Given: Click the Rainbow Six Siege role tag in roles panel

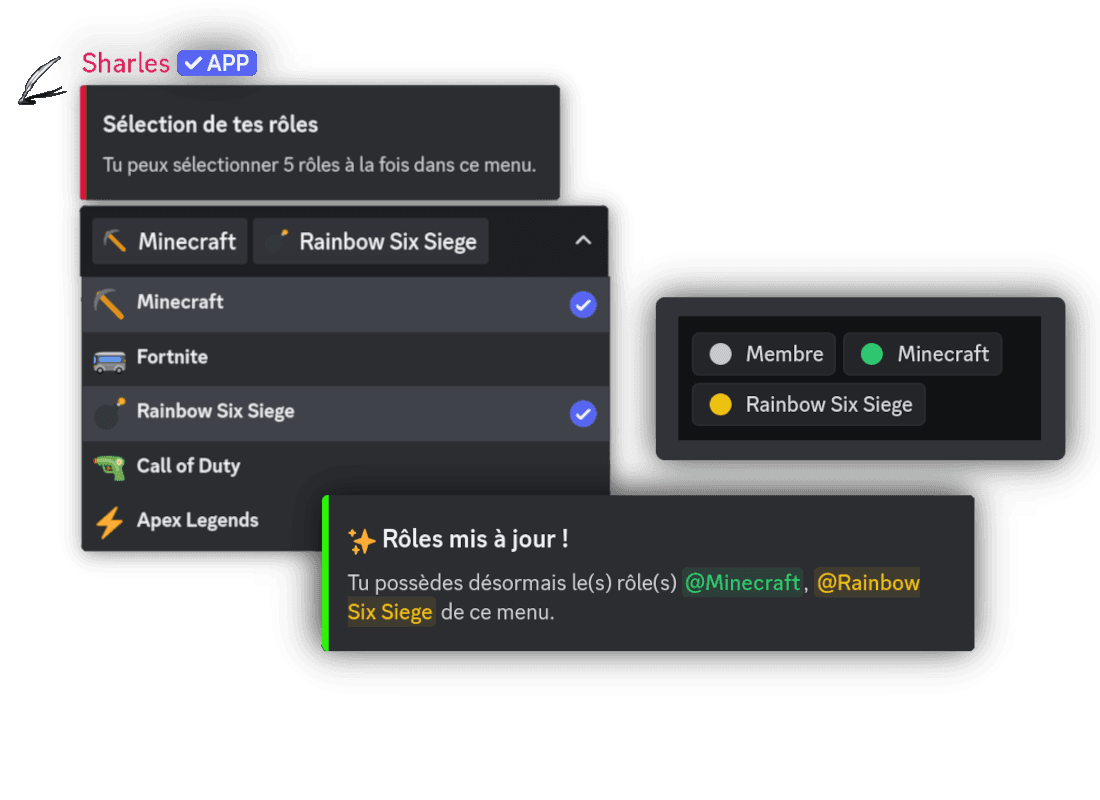Looking at the screenshot, I should click(809, 404).
